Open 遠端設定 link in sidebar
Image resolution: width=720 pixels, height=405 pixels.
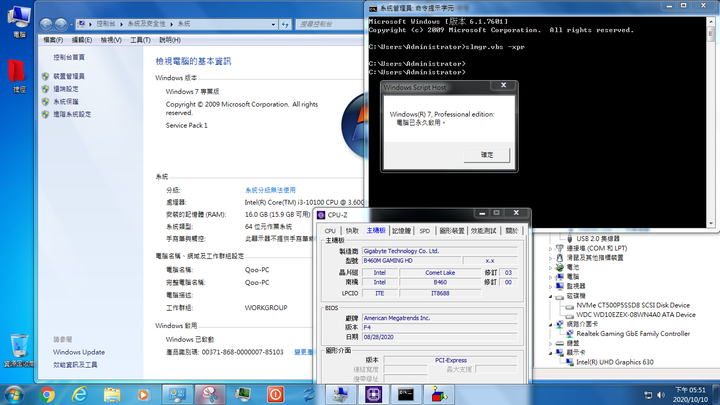(66, 89)
